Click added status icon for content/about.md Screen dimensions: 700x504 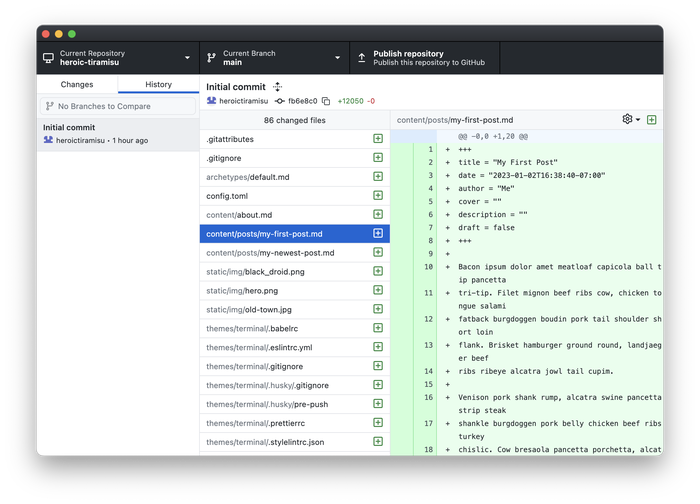click(x=378, y=215)
